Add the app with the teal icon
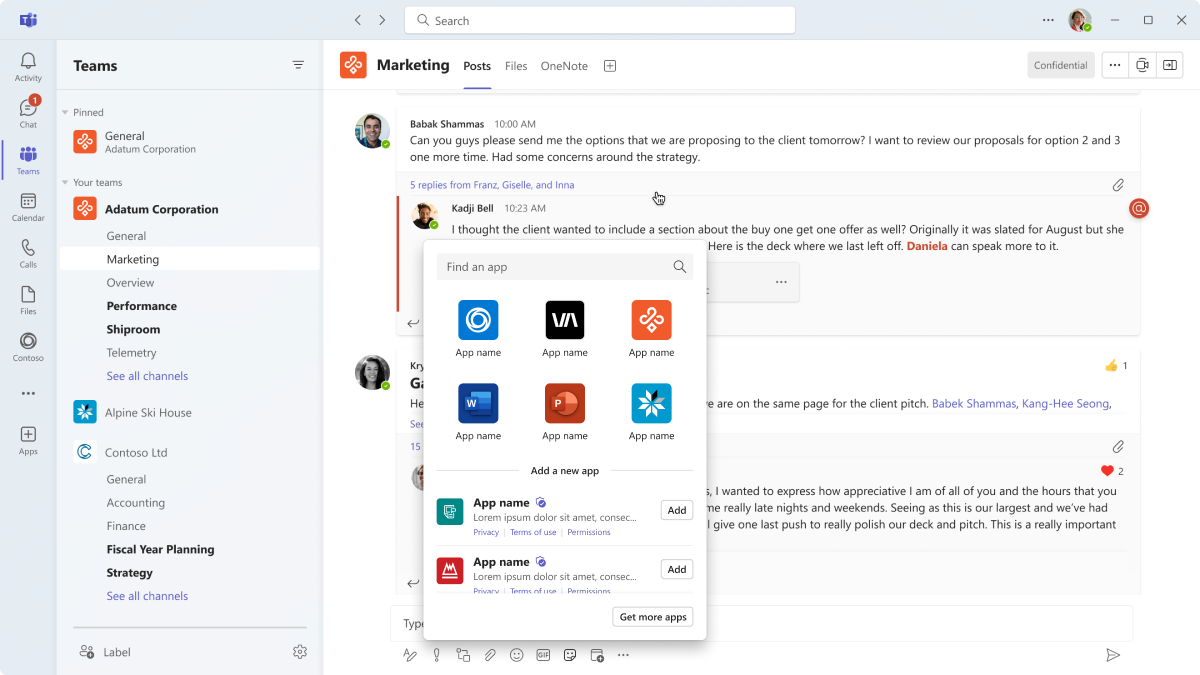The width and height of the screenshot is (1200, 675). click(x=677, y=510)
